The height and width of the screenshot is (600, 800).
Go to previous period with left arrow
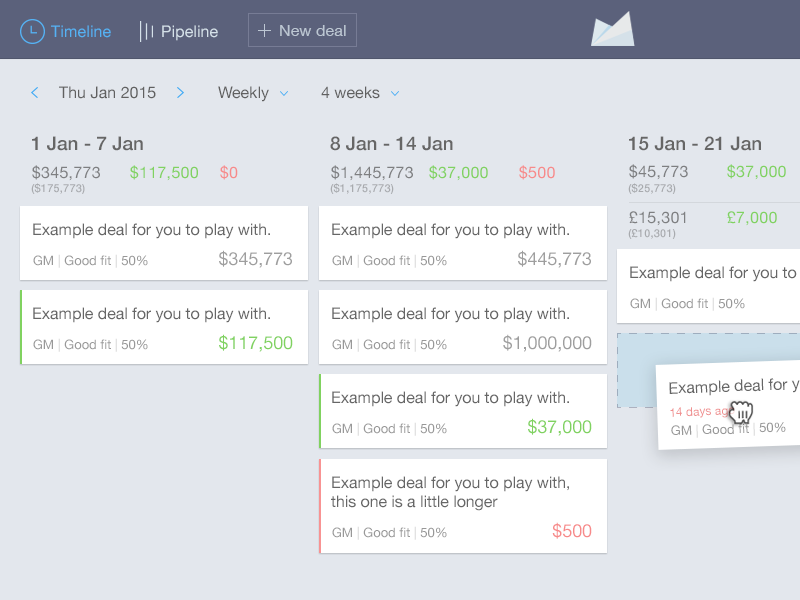(x=35, y=93)
